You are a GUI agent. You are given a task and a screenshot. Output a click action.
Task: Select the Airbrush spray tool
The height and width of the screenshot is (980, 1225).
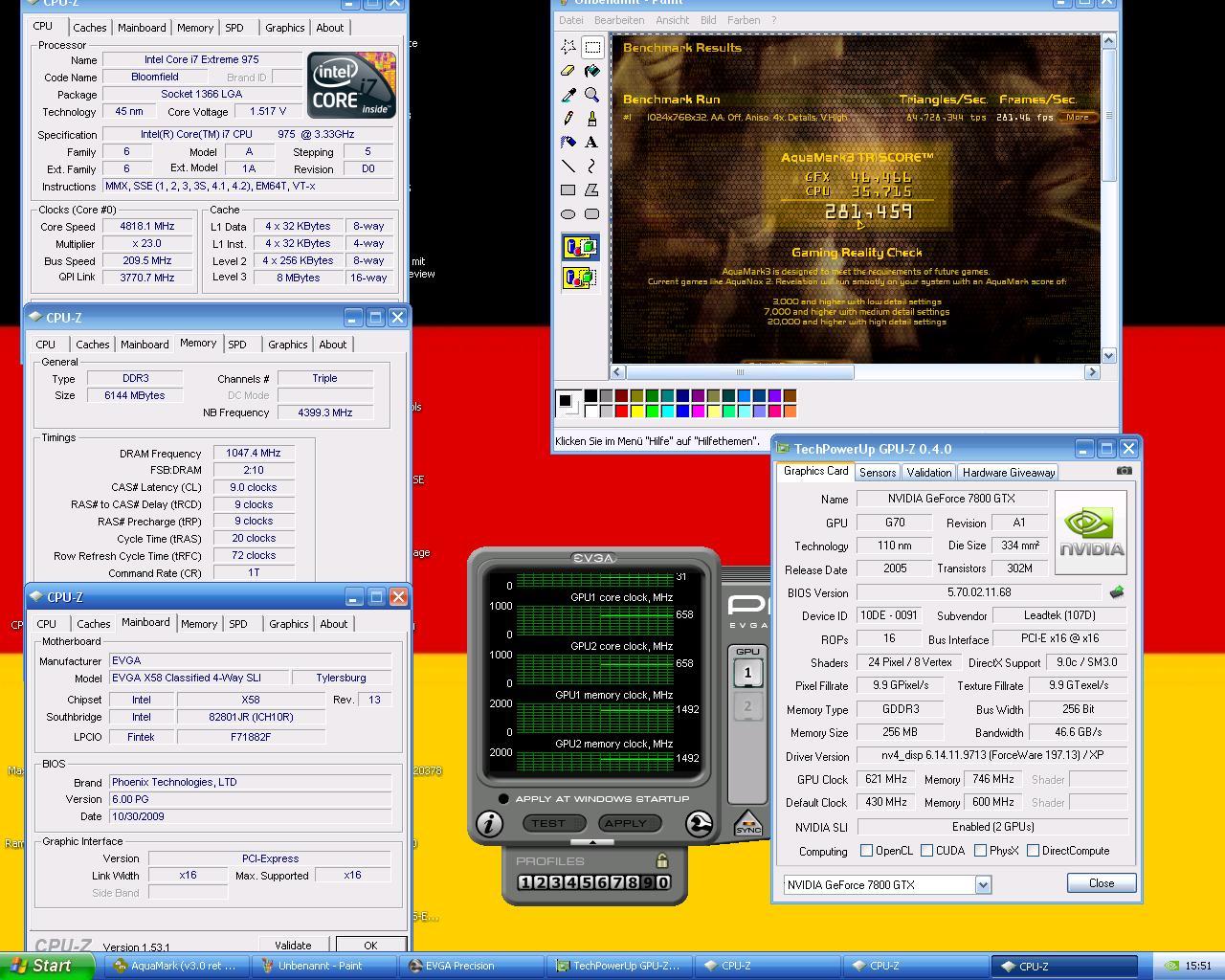568,143
